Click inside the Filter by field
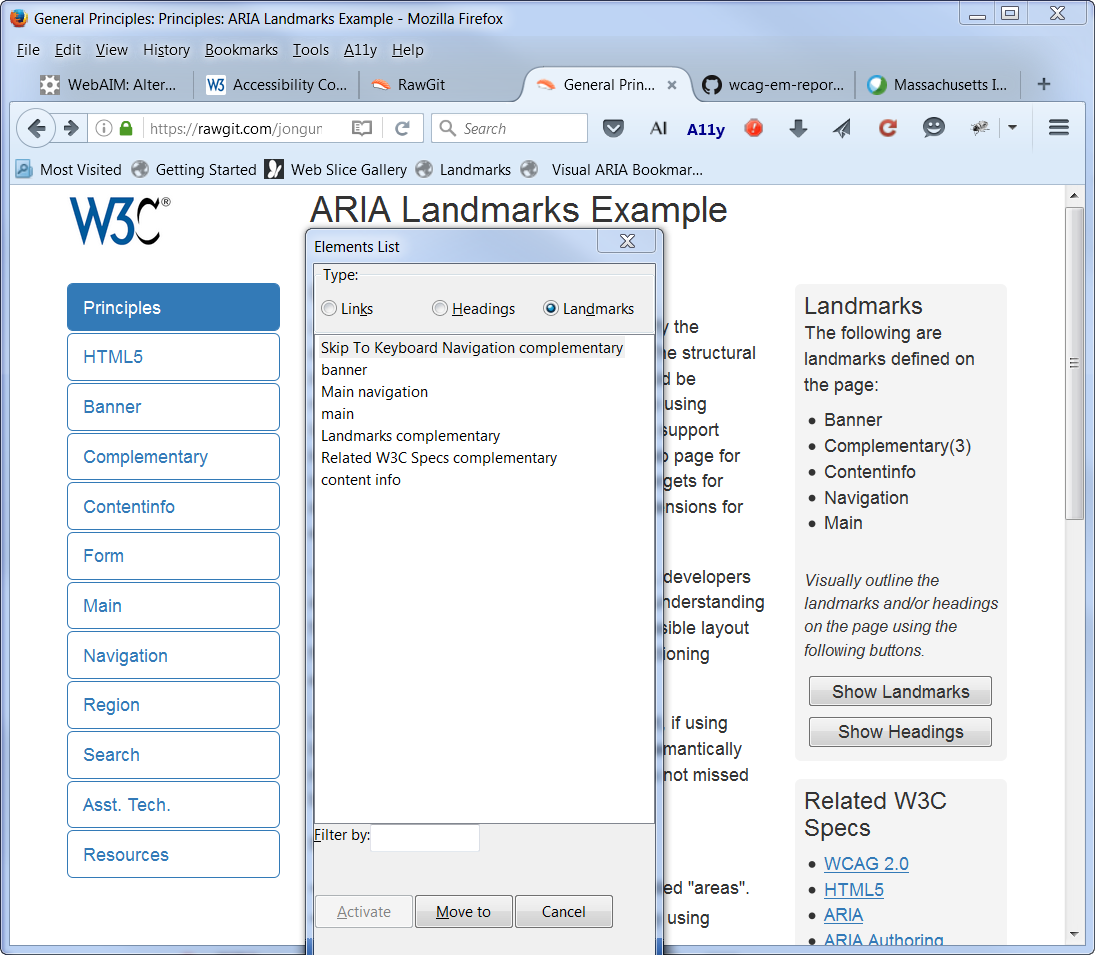Viewport: 1095px width, 955px height. [424, 838]
